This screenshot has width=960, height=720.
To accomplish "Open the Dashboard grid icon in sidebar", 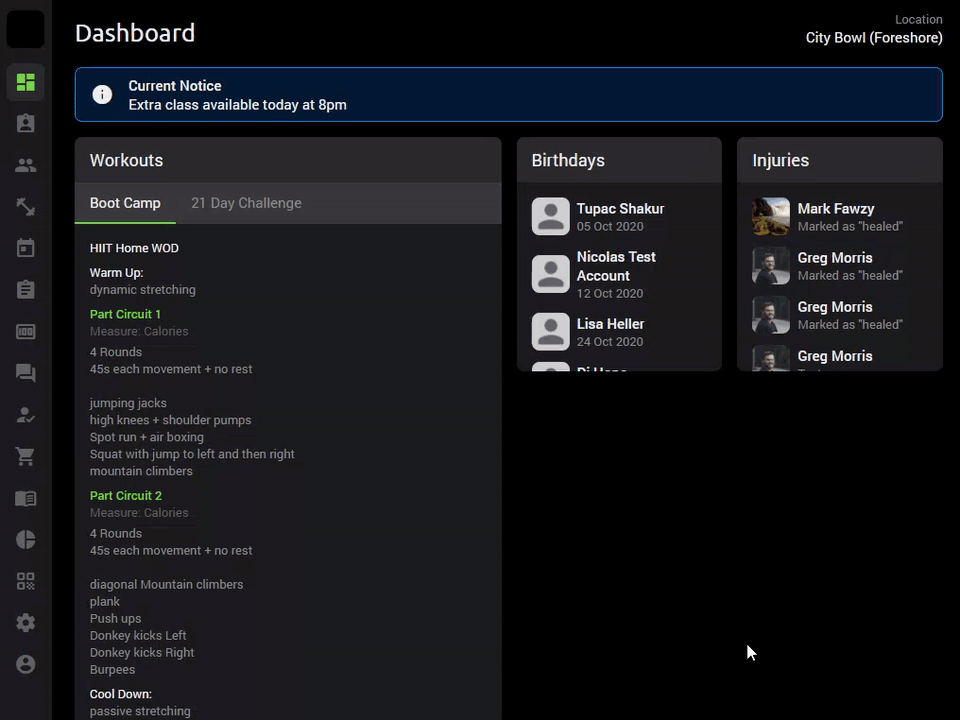I will pyautogui.click(x=26, y=82).
